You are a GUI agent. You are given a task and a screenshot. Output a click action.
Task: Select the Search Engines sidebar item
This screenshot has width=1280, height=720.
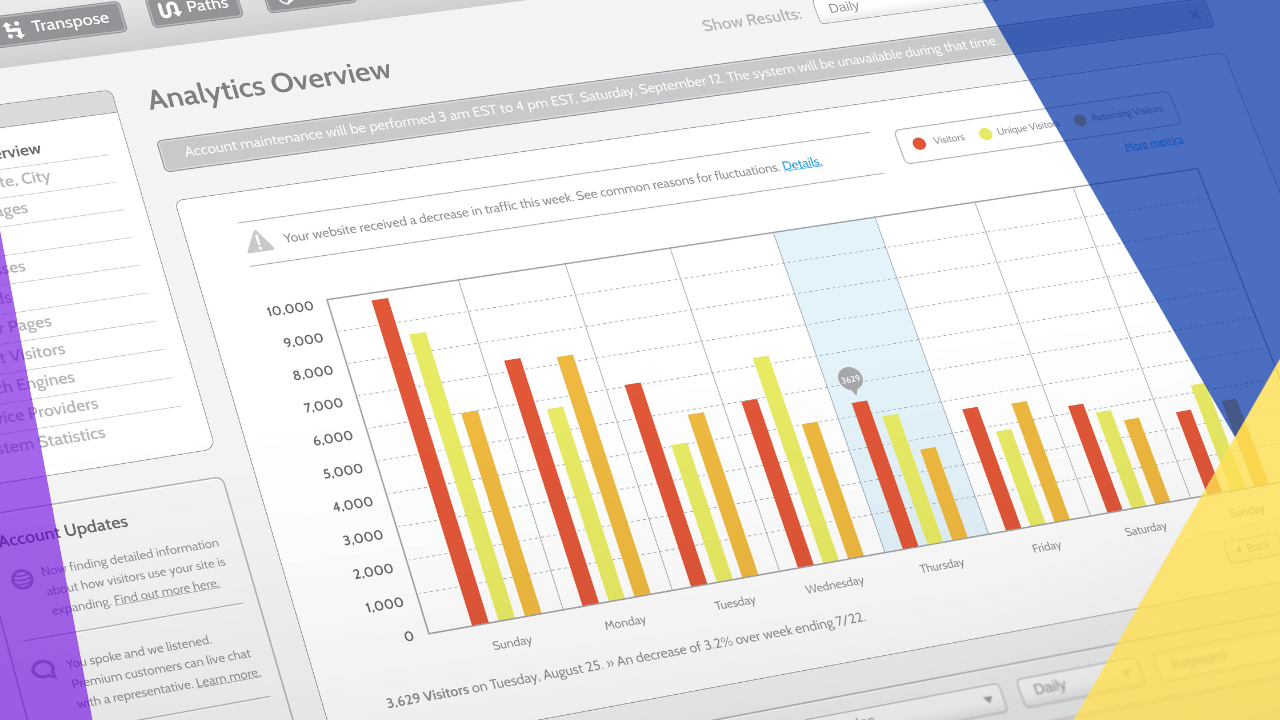pyautogui.click(x=37, y=383)
